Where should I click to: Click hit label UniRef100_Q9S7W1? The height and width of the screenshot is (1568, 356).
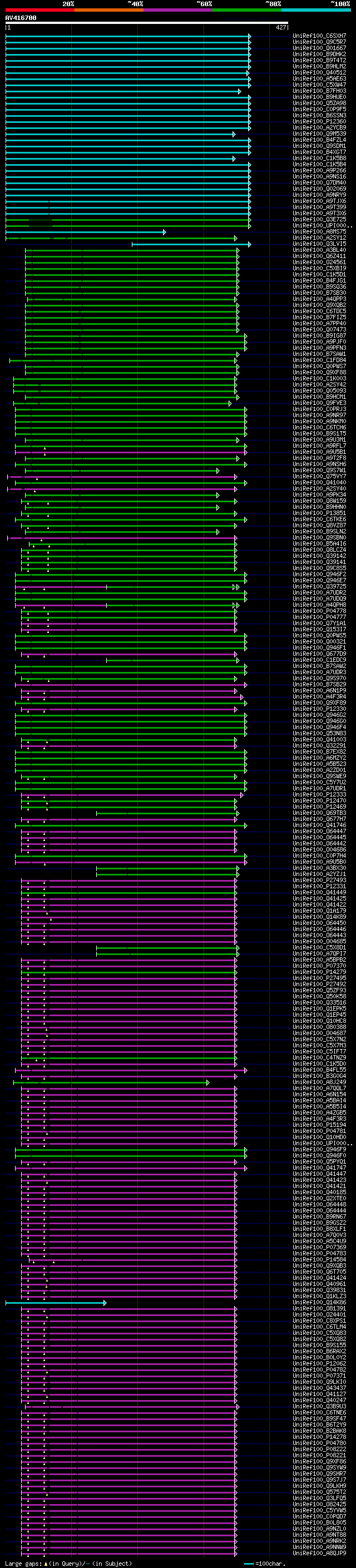(319, 471)
